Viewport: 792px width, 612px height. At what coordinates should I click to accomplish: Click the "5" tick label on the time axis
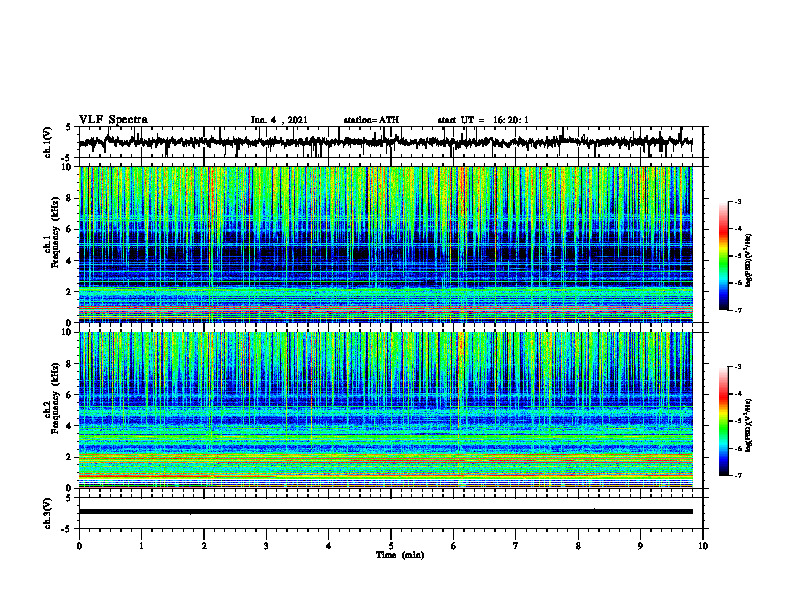(x=391, y=546)
